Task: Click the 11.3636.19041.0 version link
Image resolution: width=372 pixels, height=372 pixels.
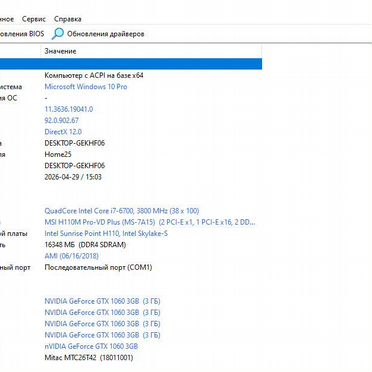Action: click(x=69, y=109)
